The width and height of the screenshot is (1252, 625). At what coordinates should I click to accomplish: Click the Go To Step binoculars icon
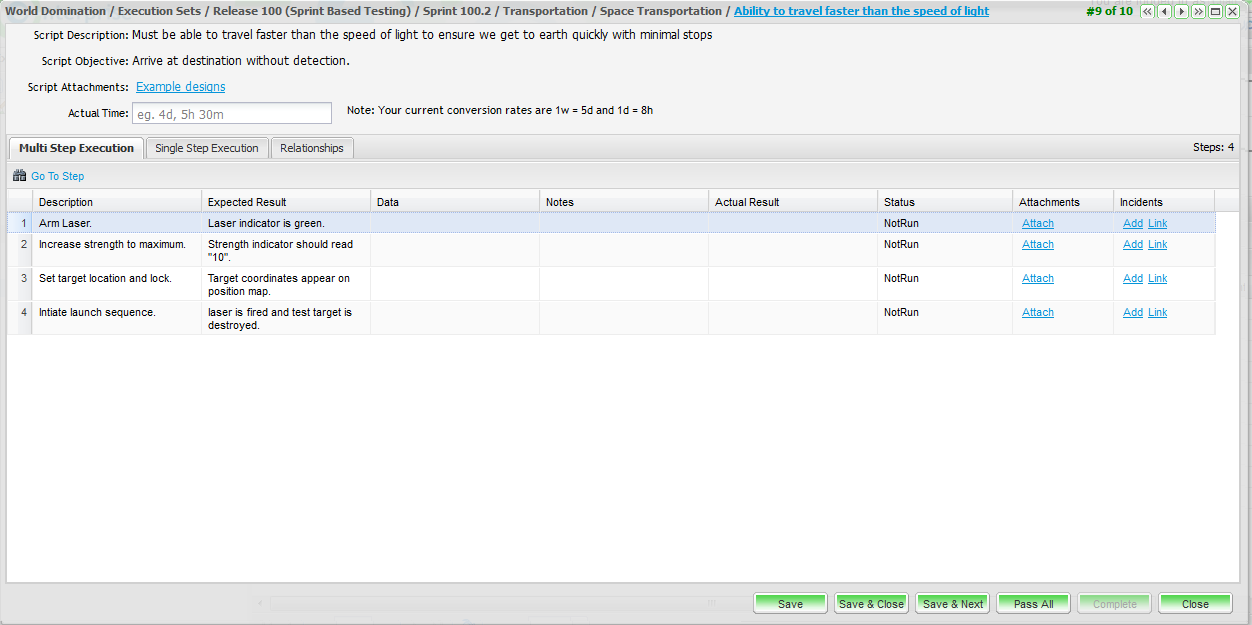point(19,176)
